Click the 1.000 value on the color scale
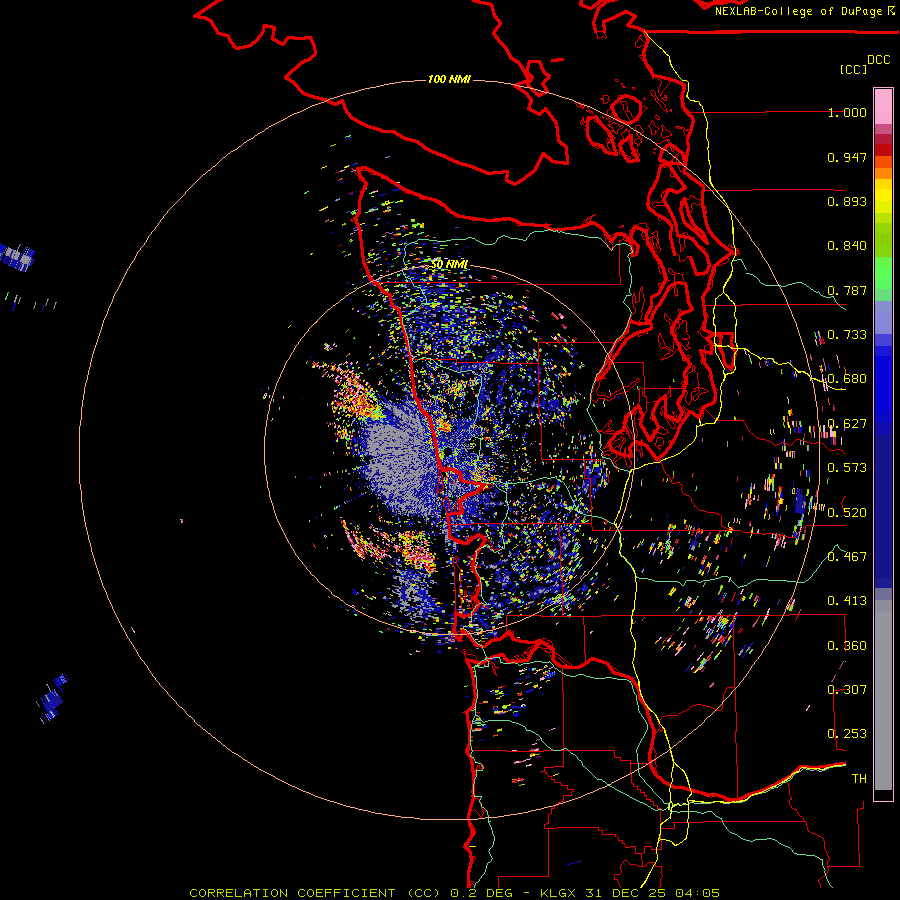This screenshot has height=900, width=900. [x=847, y=112]
